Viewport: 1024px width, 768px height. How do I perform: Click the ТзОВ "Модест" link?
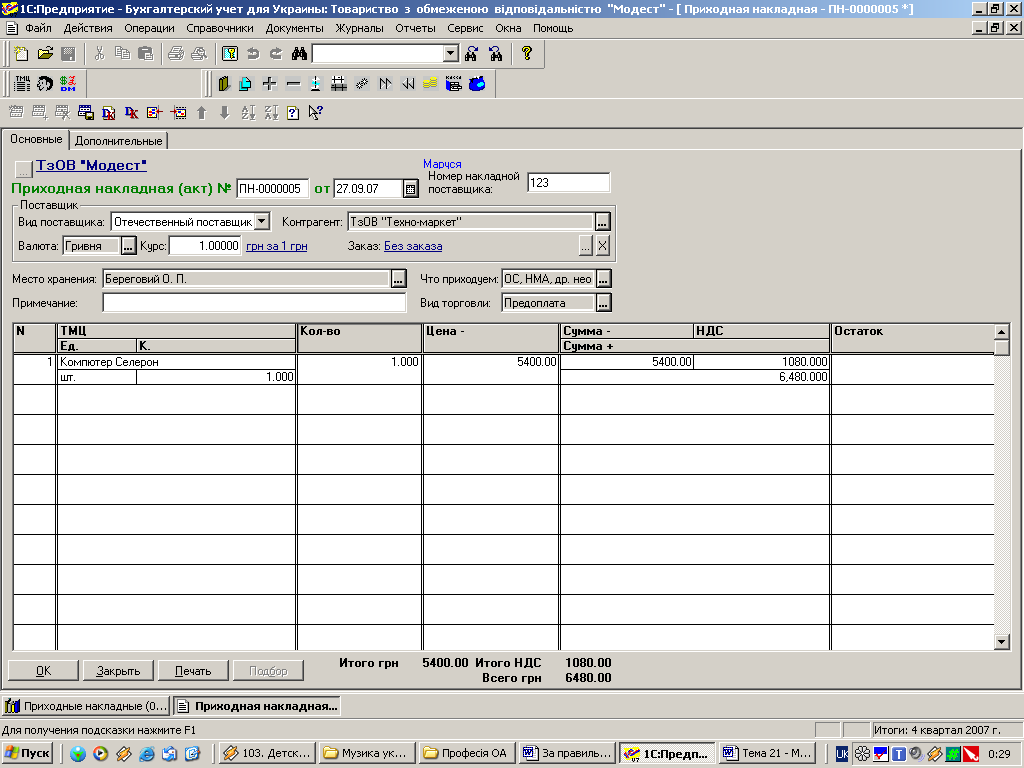[91, 165]
